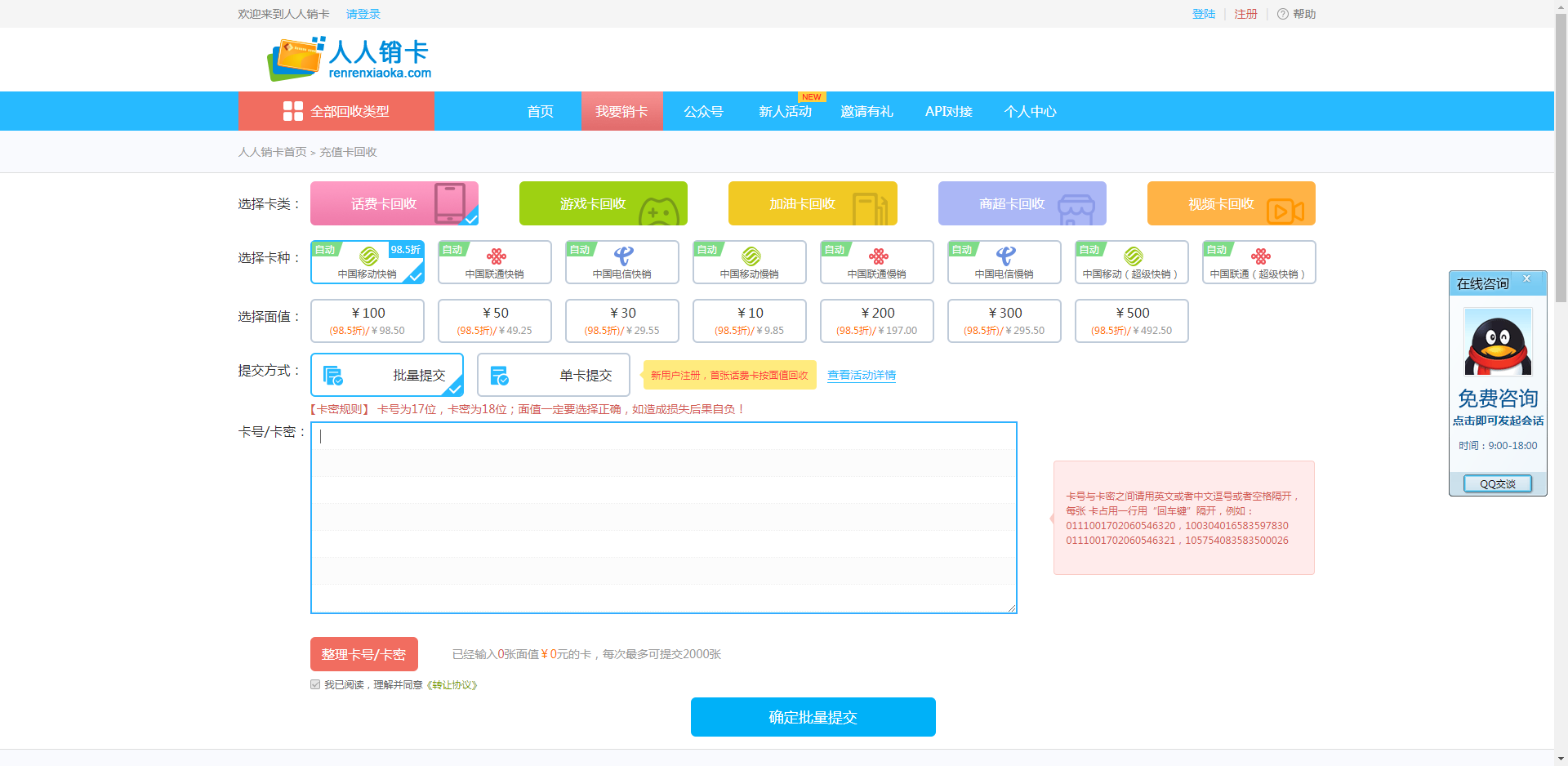This screenshot has height=766, width=1568.
Task: Choose 中国移动（超级快销）card type
Action: [x=1132, y=262]
